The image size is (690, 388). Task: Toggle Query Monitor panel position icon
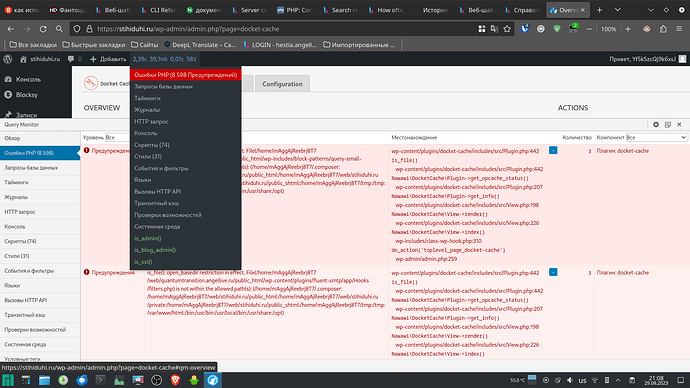tap(668, 124)
